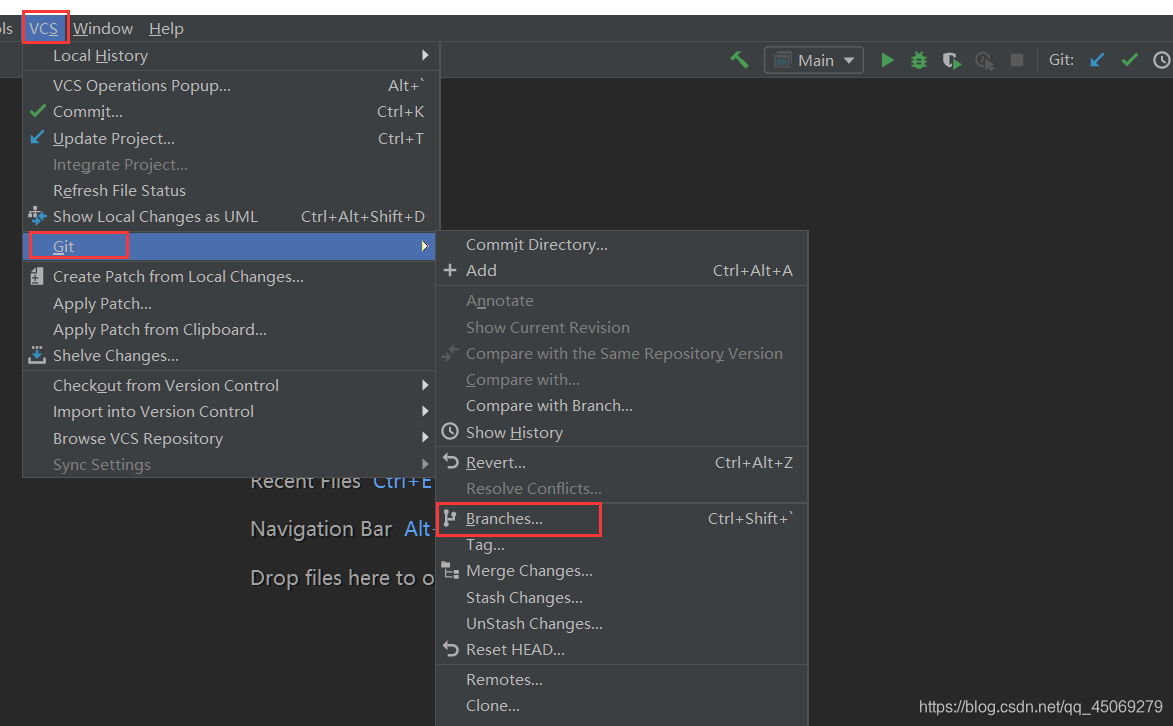The height and width of the screenshot is (726, 1173).
Task: Click the reset arrow icon beside Reset HEAD...
Action: [450, 648]
